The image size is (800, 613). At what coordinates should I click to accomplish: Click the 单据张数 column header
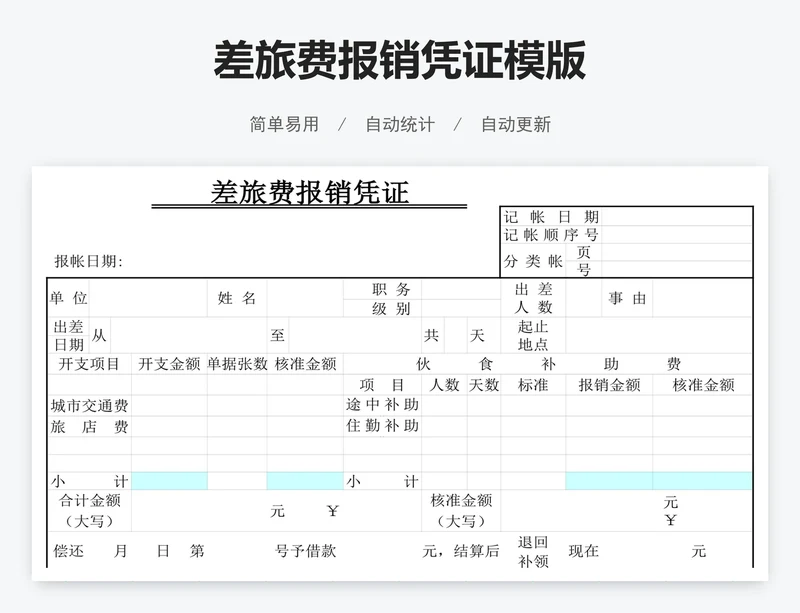tap(237, 364)
